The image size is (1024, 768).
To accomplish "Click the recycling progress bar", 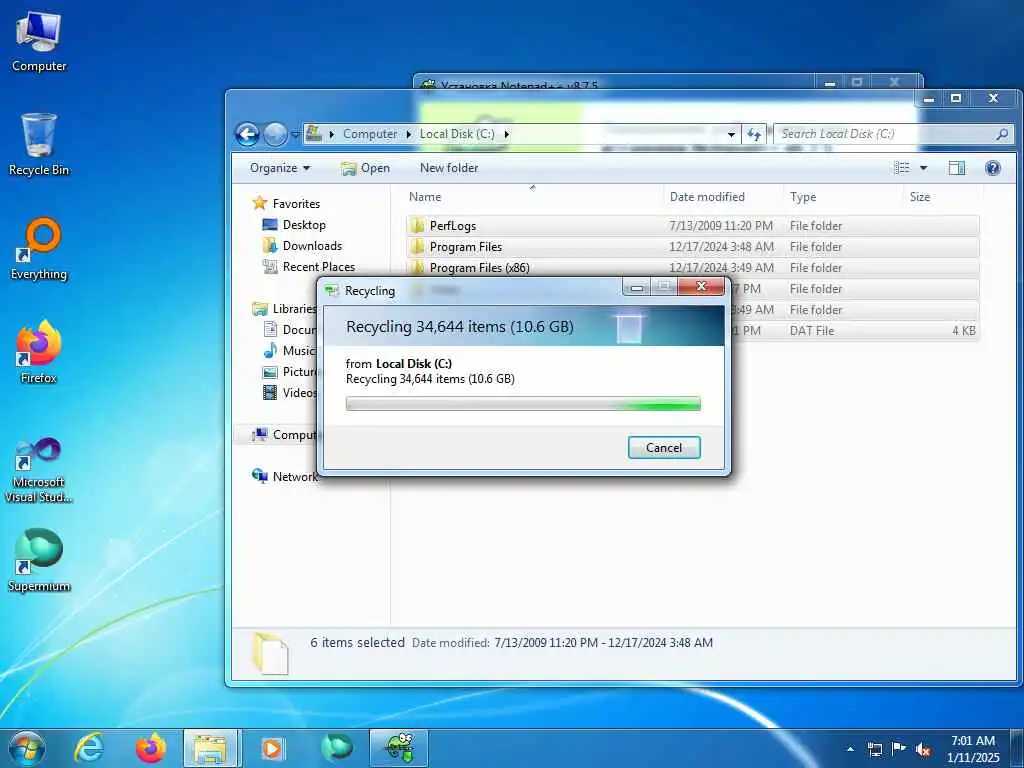I will coord(523,404).
